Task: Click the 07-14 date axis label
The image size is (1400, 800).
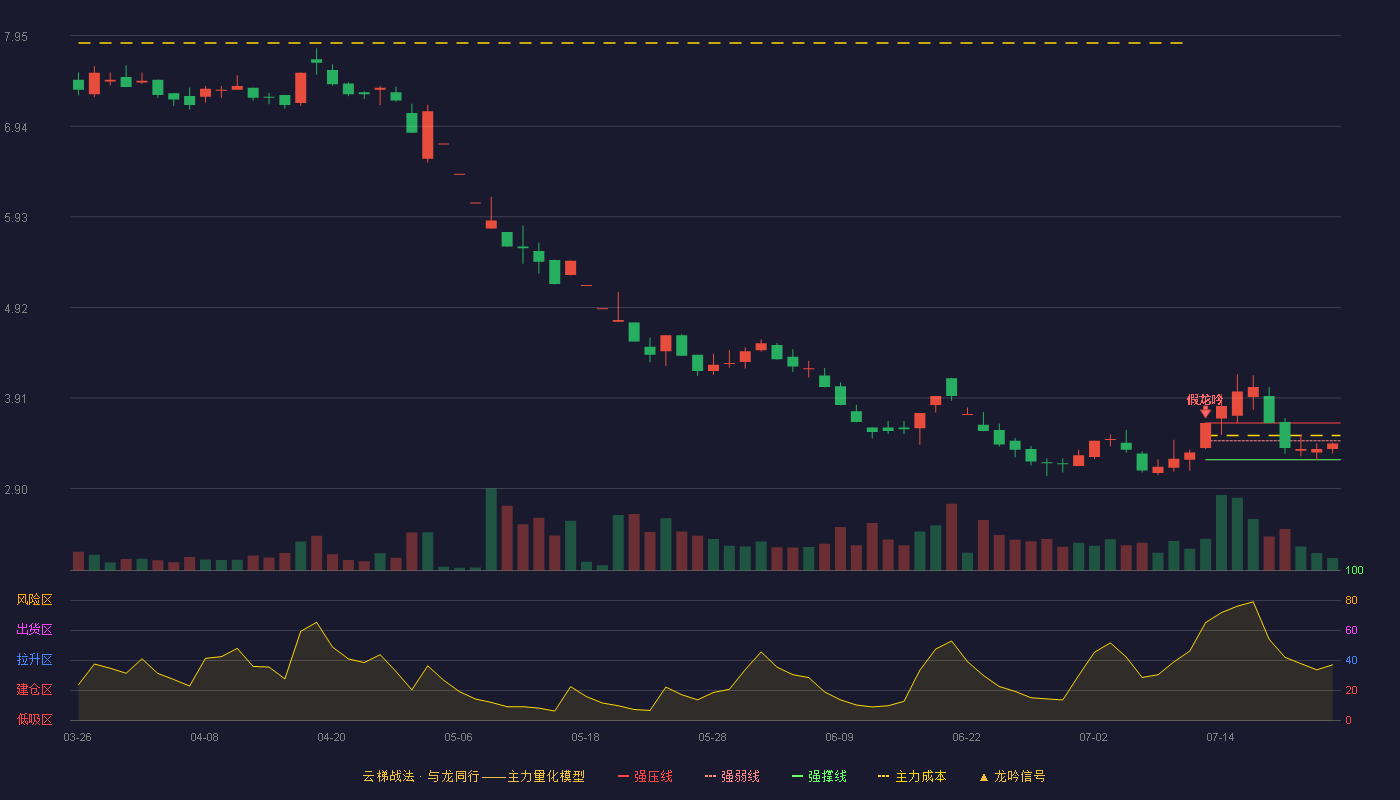Action: click(1220, 737)
